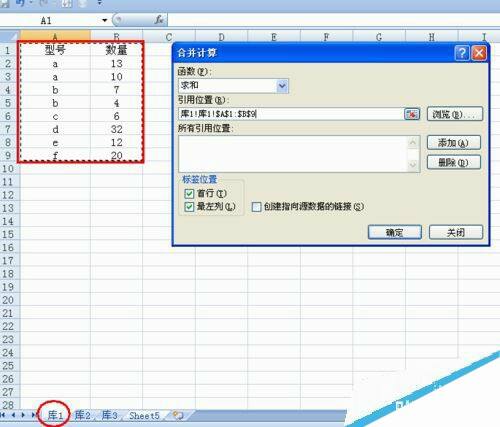Click the insert new worksheet tab icon
Image resolution: width=500 pixels, height=427 pixels.
(x=178, y=415)
